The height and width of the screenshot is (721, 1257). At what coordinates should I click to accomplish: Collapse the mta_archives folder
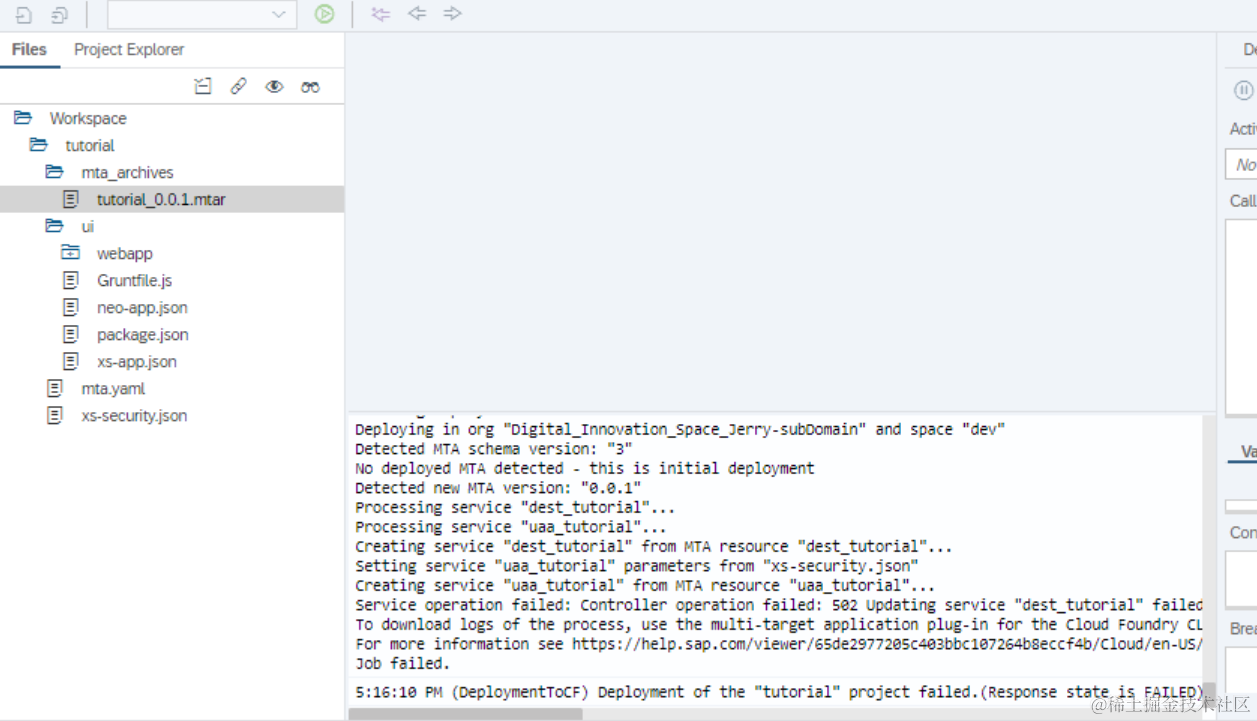[54, 172]
